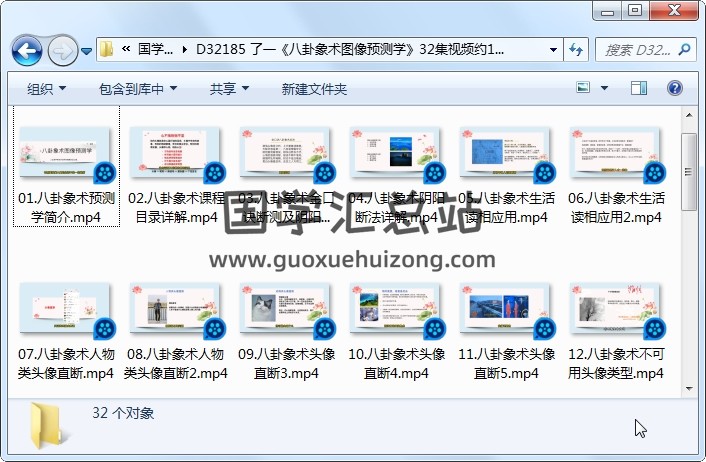Open the recent pages dropdown arrow
Image resolution: width=706 pixels, height=462 pixels.
87,50
